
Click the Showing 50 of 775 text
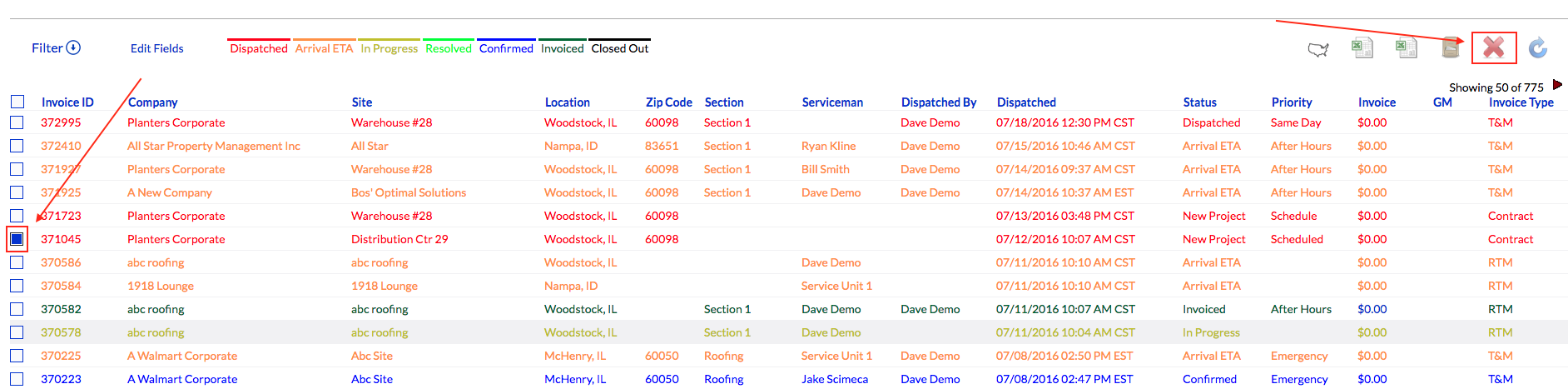(x=1496, y=87)
